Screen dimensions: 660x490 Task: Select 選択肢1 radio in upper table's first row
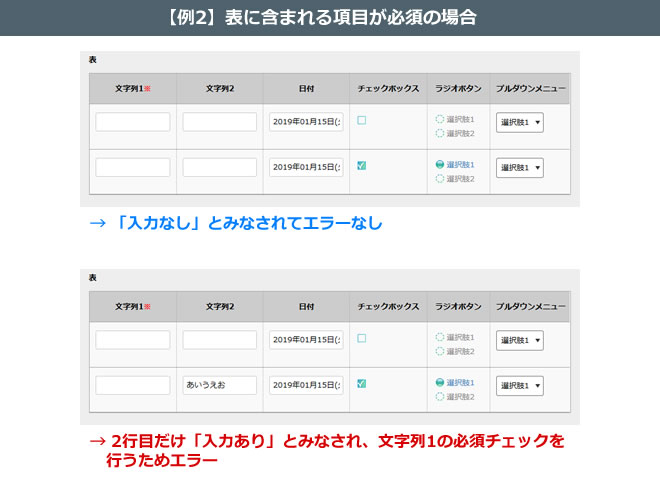[x=440, y=119]
